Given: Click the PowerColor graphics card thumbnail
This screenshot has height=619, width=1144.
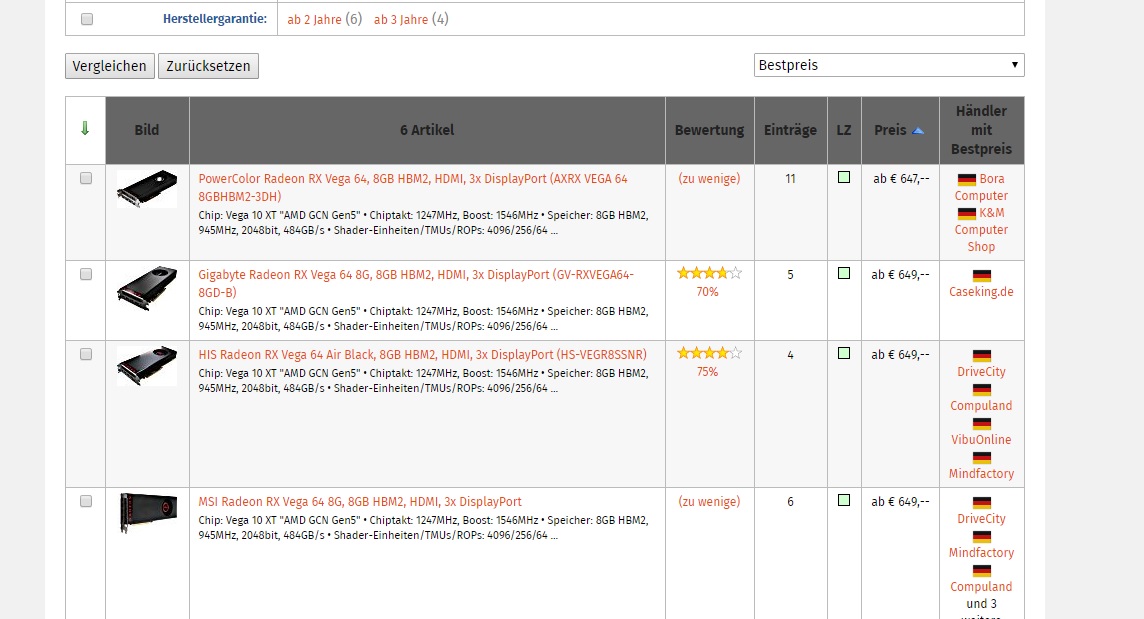Looking at the screenshot, I should (x=147, y=188).
